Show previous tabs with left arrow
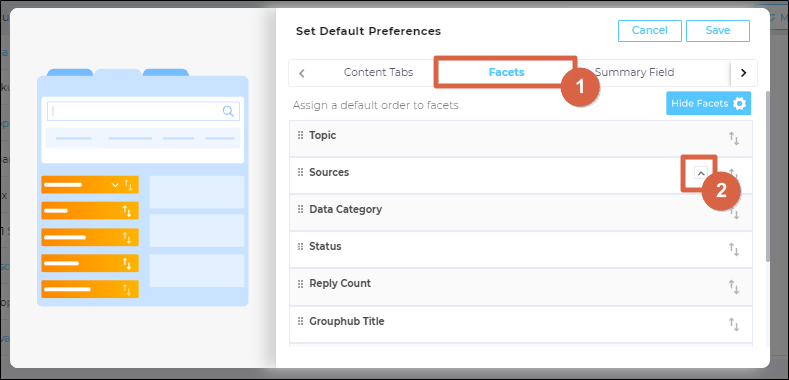Image resolution: width=789 pixels, height=380 pixels. pyautogui.click(x=302, y=73)
